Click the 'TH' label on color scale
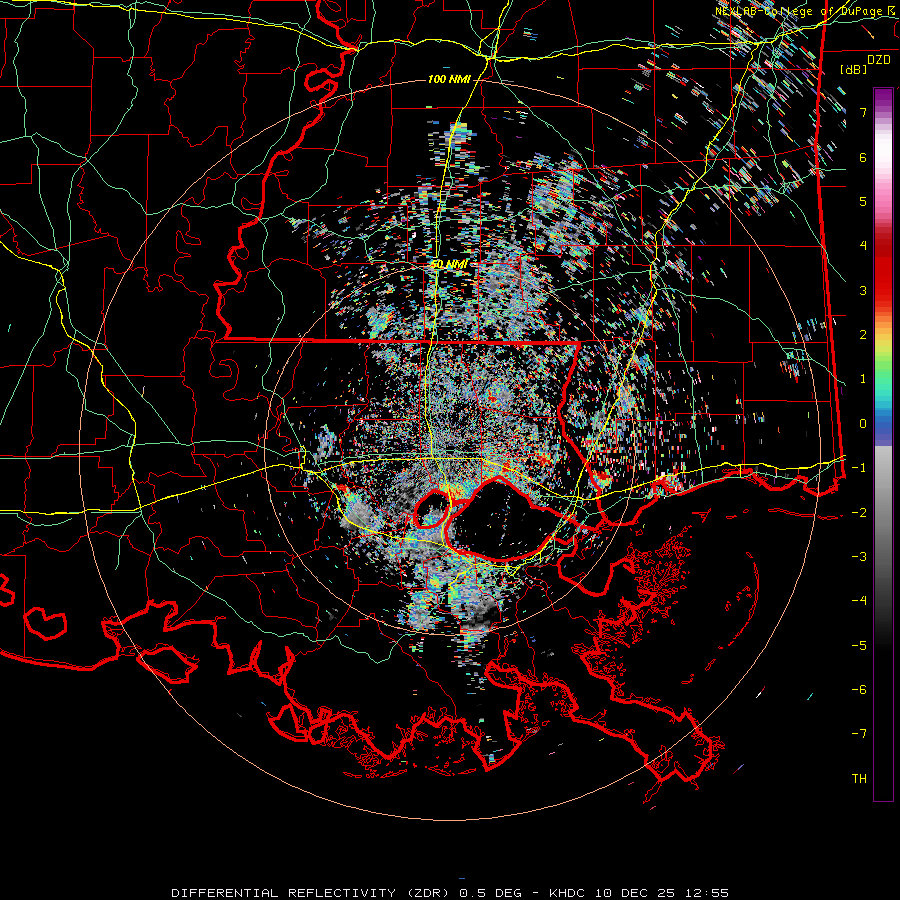 (x=859, y=779)
